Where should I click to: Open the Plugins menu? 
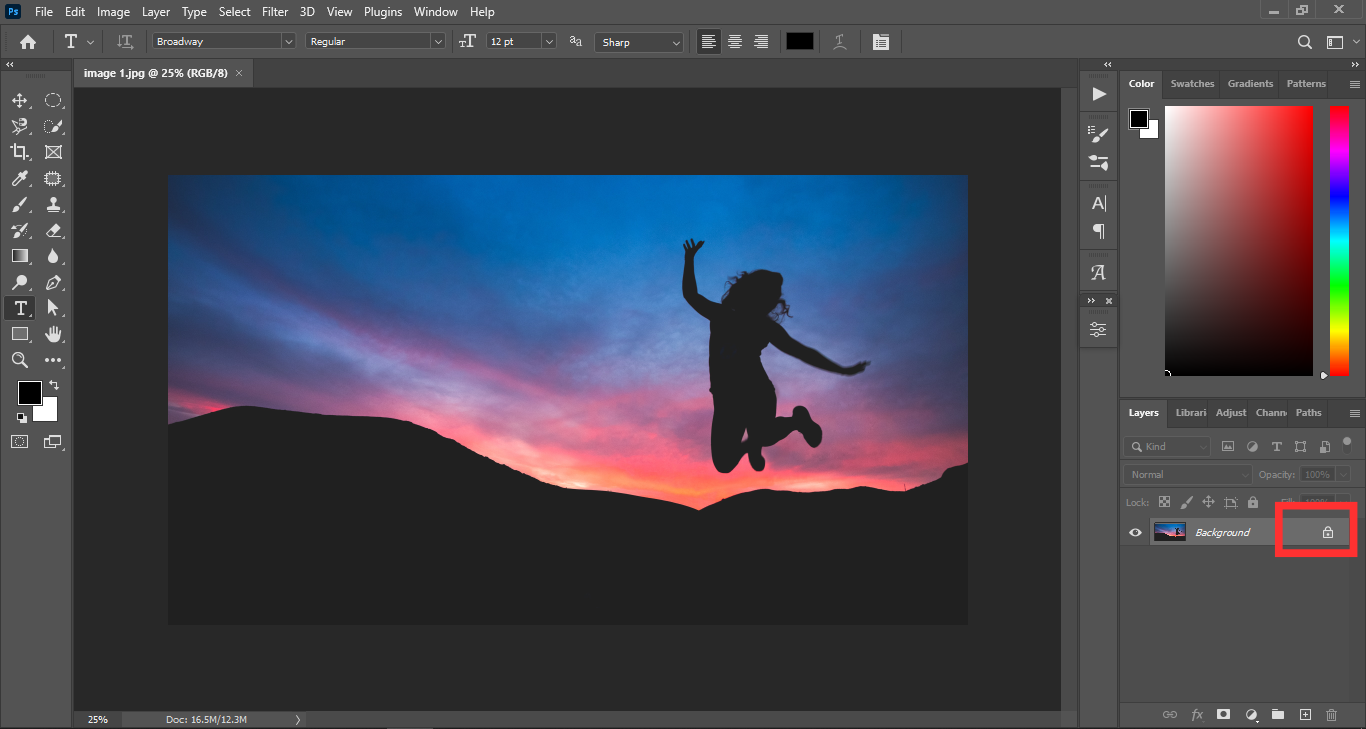pyautogui.click(x=383, y=12)
